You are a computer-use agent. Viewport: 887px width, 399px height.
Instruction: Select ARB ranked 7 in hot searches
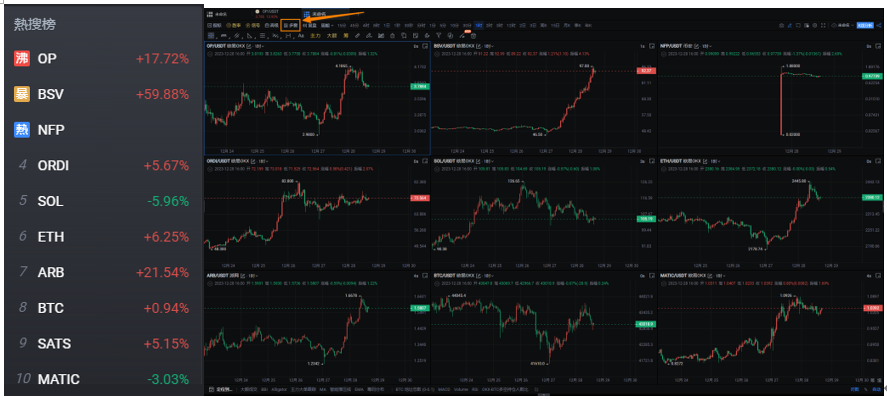click(x=104, y=272)
